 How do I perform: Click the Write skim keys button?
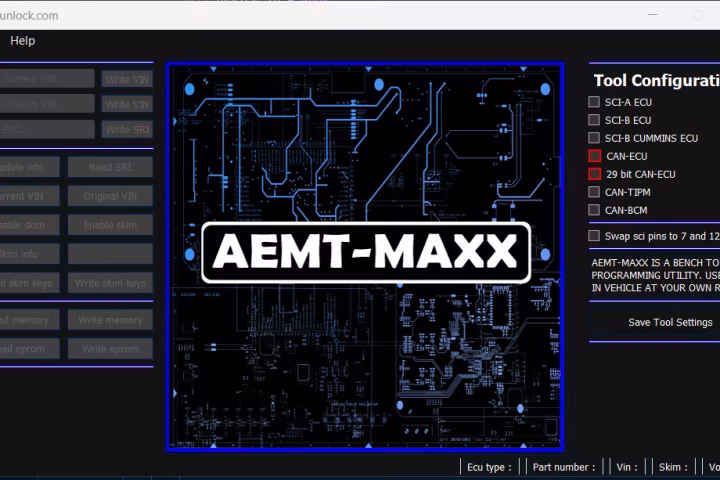(x=110, y=283)
